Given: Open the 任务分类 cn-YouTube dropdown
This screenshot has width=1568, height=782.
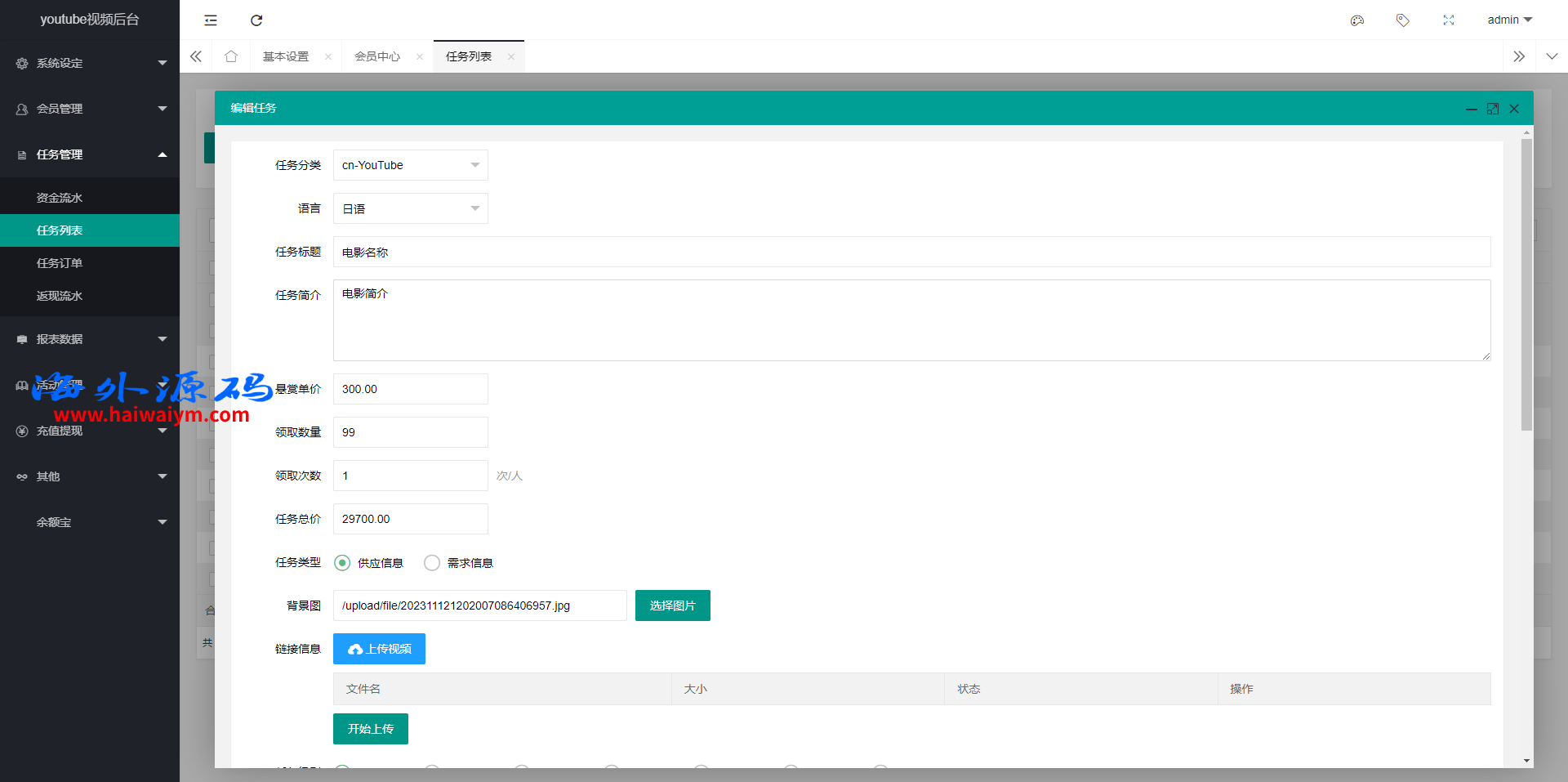Looking at the screenshot, I should pyautogui.click(x=410, y=165).
